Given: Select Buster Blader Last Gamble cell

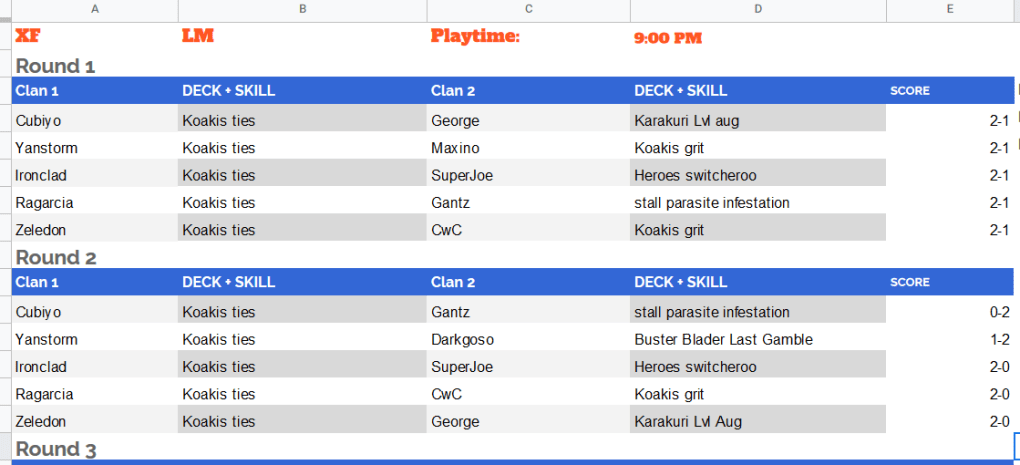Looking at the screenshot, I should pyautogui.click(x=758, y=339).
